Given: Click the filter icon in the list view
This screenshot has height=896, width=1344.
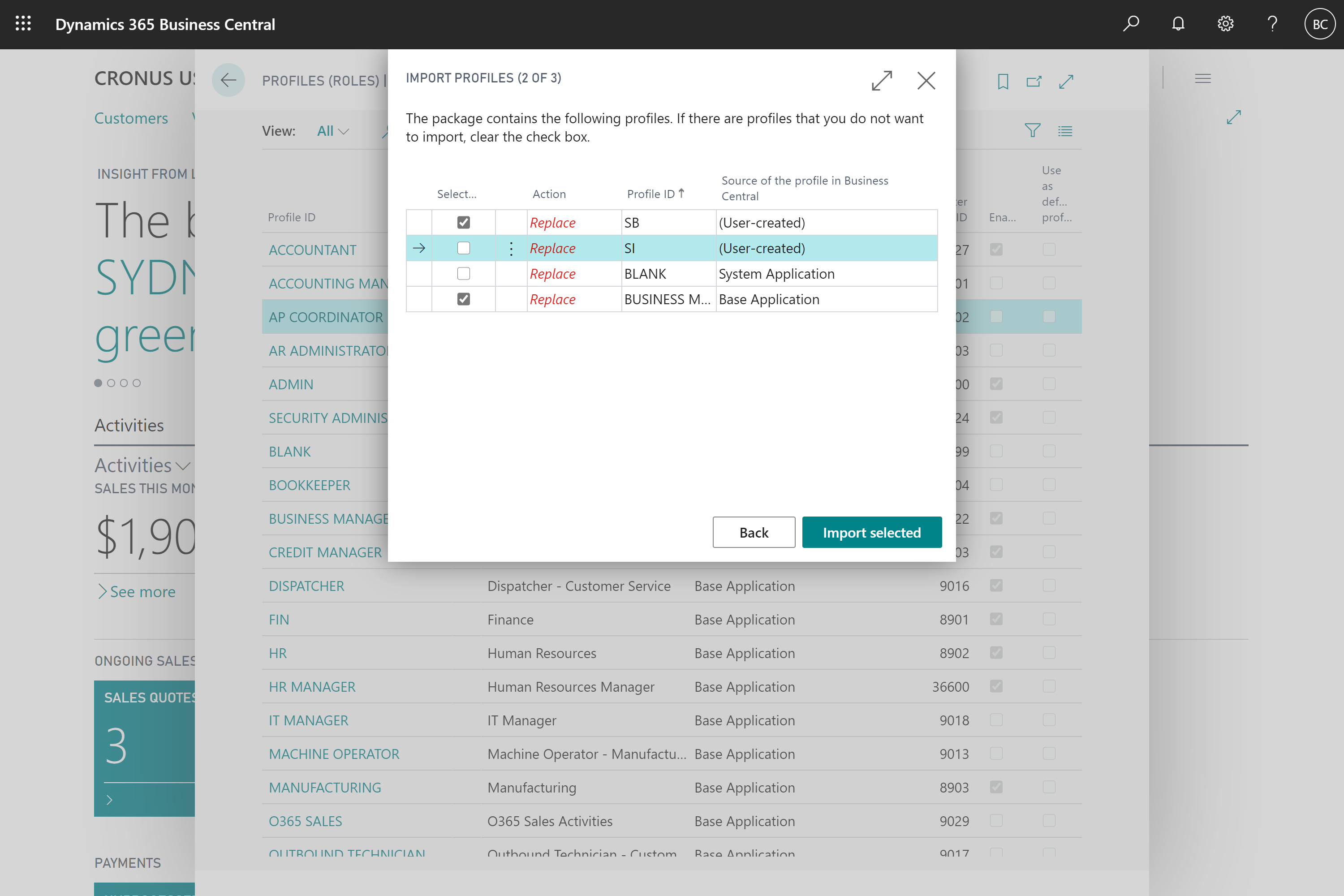Looking at the screenshot, I should 1032,131.
